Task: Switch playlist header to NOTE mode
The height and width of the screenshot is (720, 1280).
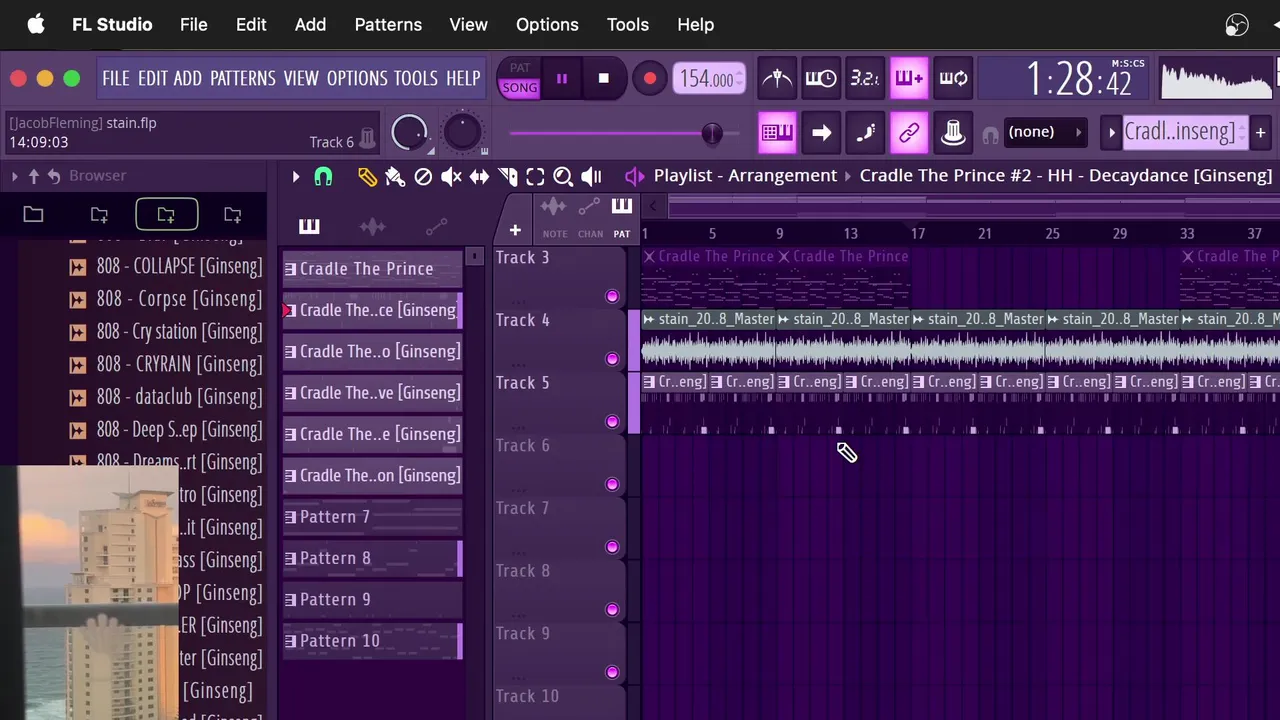Action: (x=554, y=218)
